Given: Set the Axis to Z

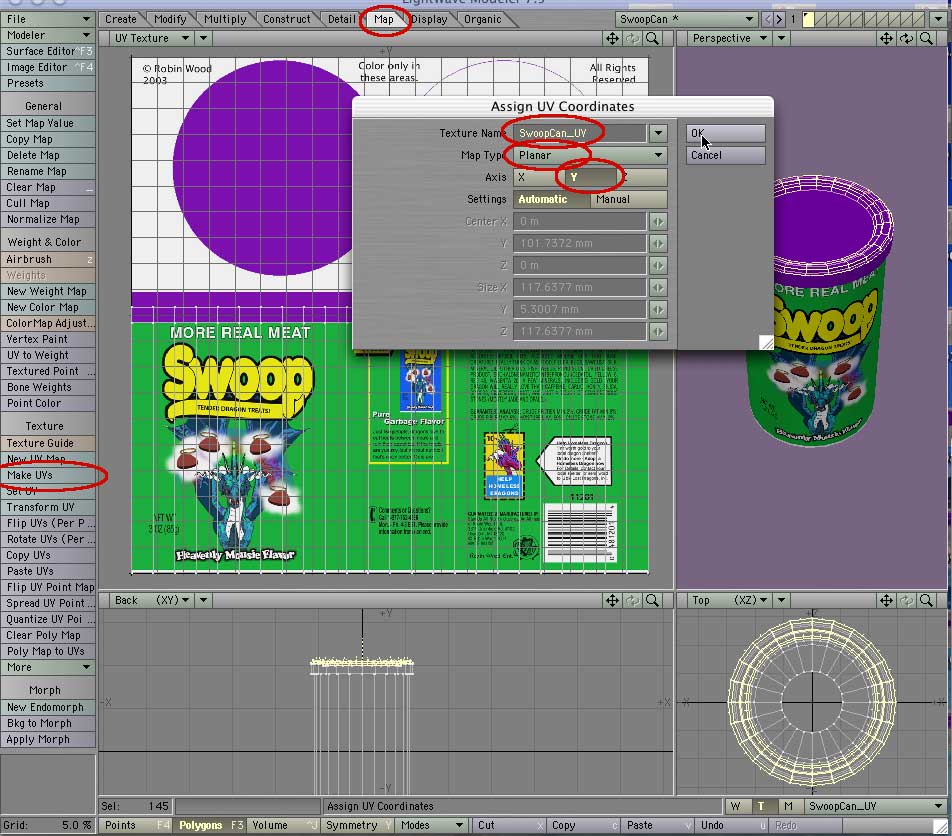Looking at the screenshot, I should click(x=642, y=177).
